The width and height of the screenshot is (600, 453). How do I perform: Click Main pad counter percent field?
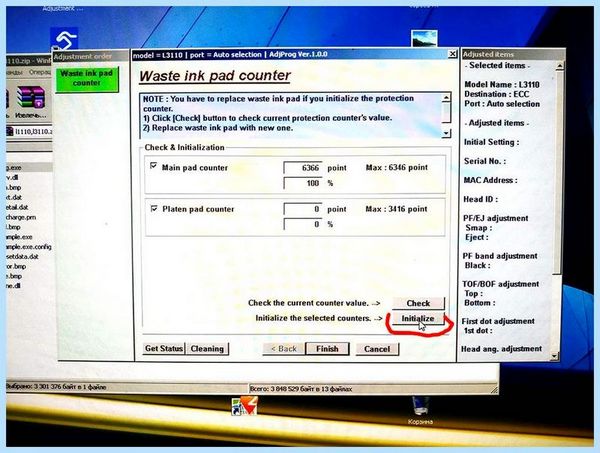point(302,183)
